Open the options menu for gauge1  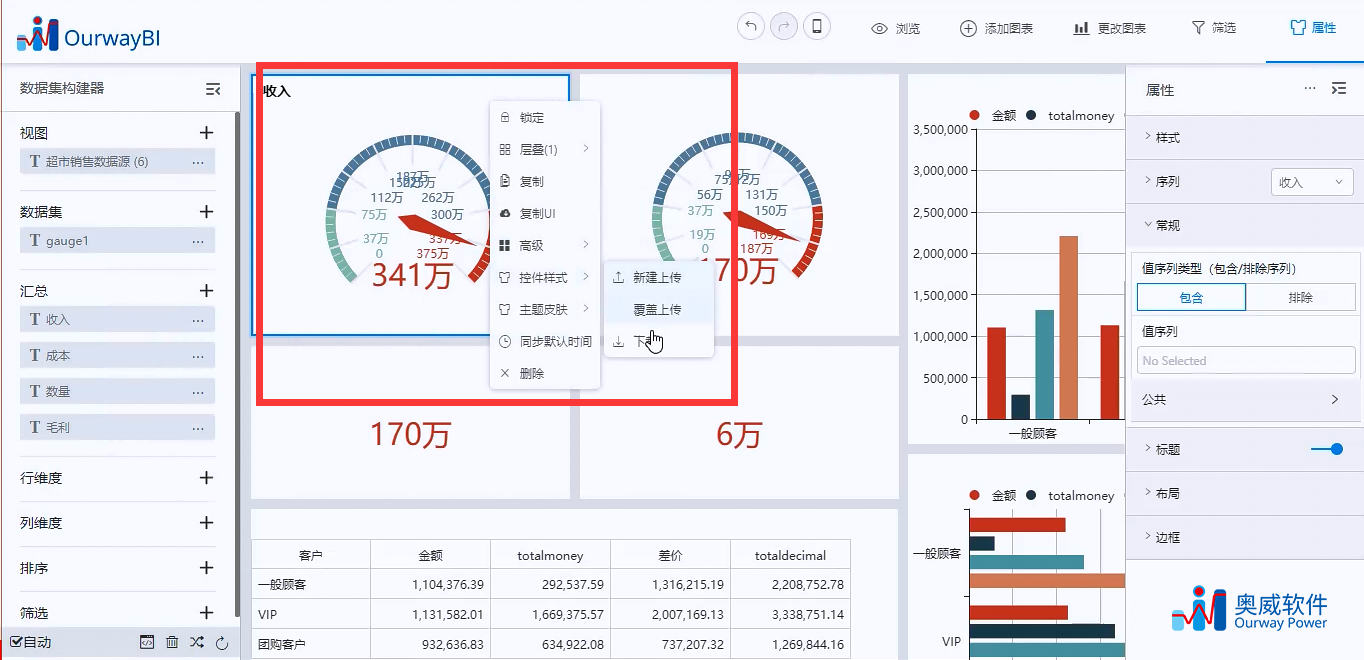tap(198, 241)
